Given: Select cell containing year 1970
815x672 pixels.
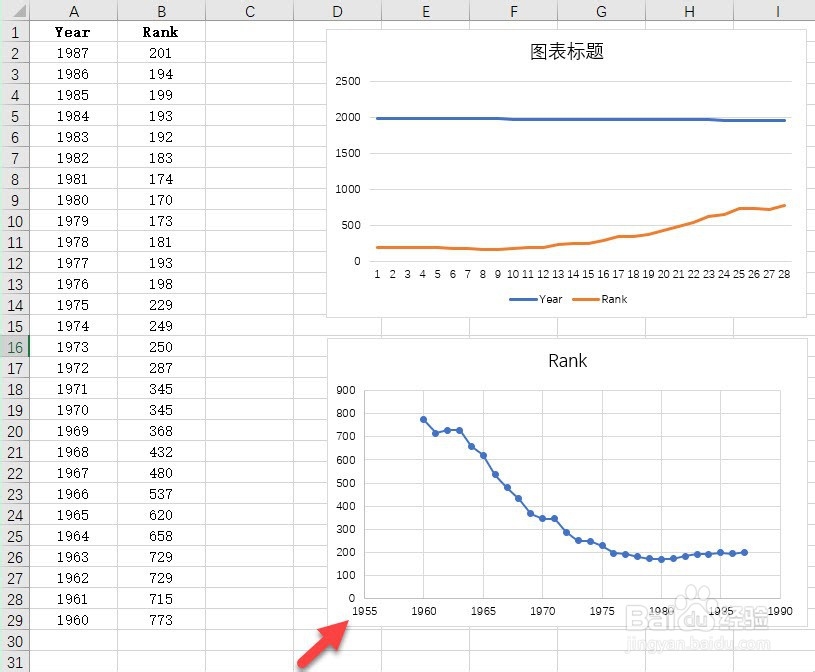Looking at the screenshot, I should click(x=73, y=410).
